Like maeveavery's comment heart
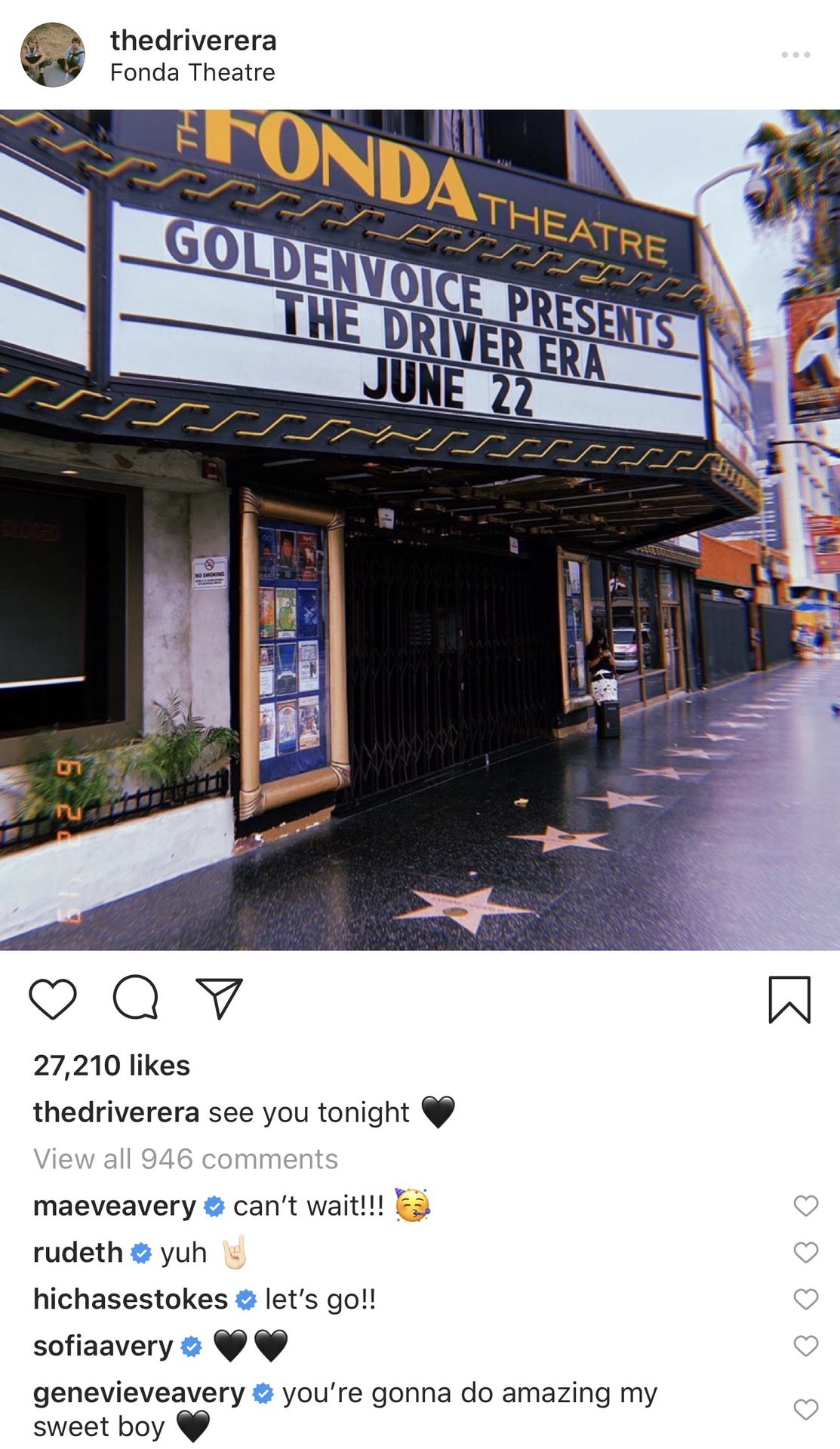Image resolution: width=840 pixels, height=1449 pixels. click(806, 1206)
